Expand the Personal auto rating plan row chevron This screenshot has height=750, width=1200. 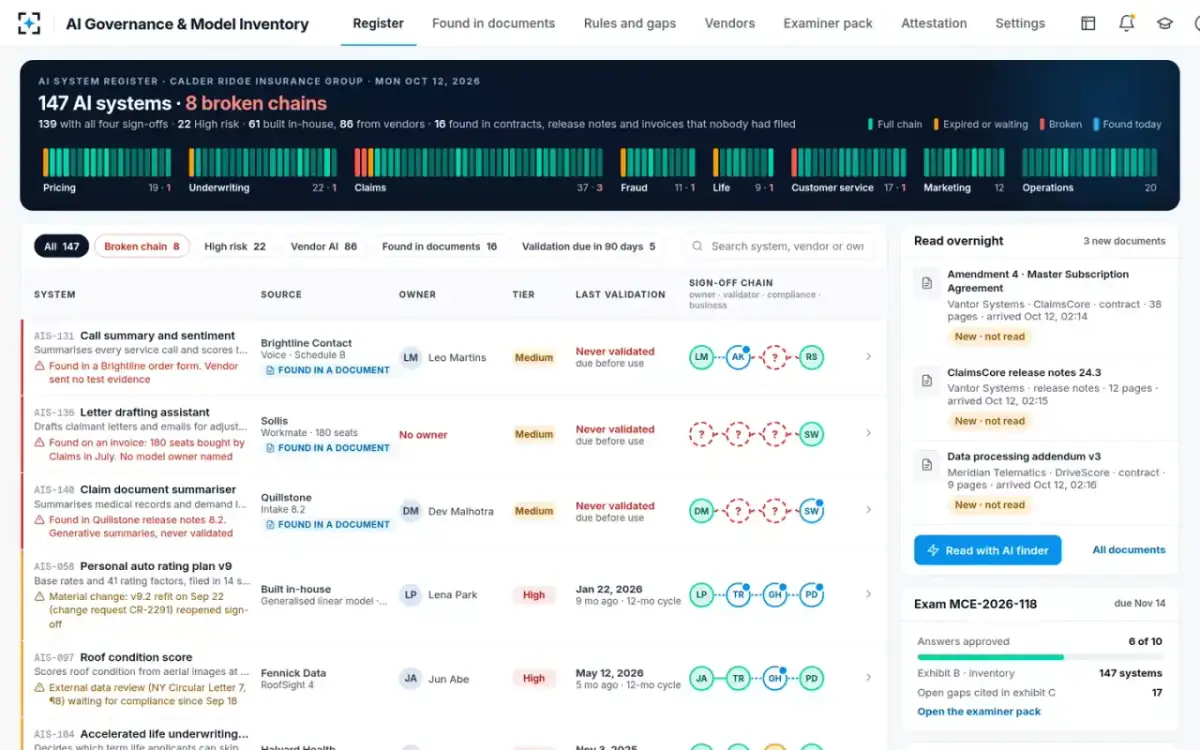click(868, 595)
